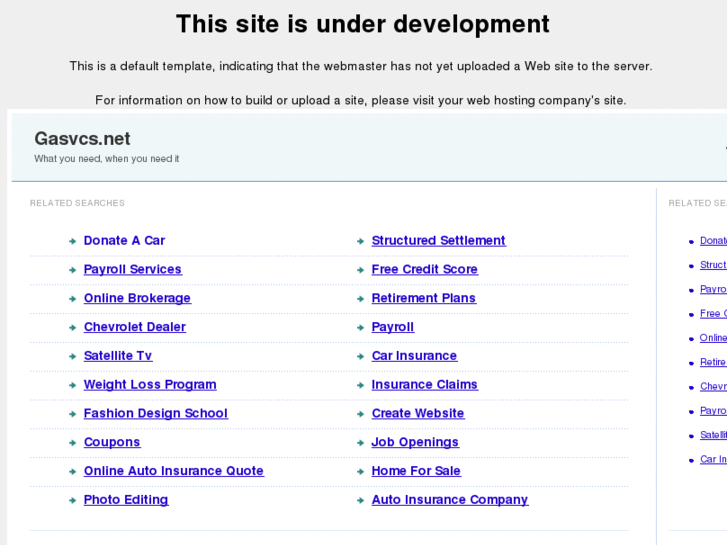727x545 pixels.
Task: Click the Gasvcs.net site title
Action: point(82,139)
